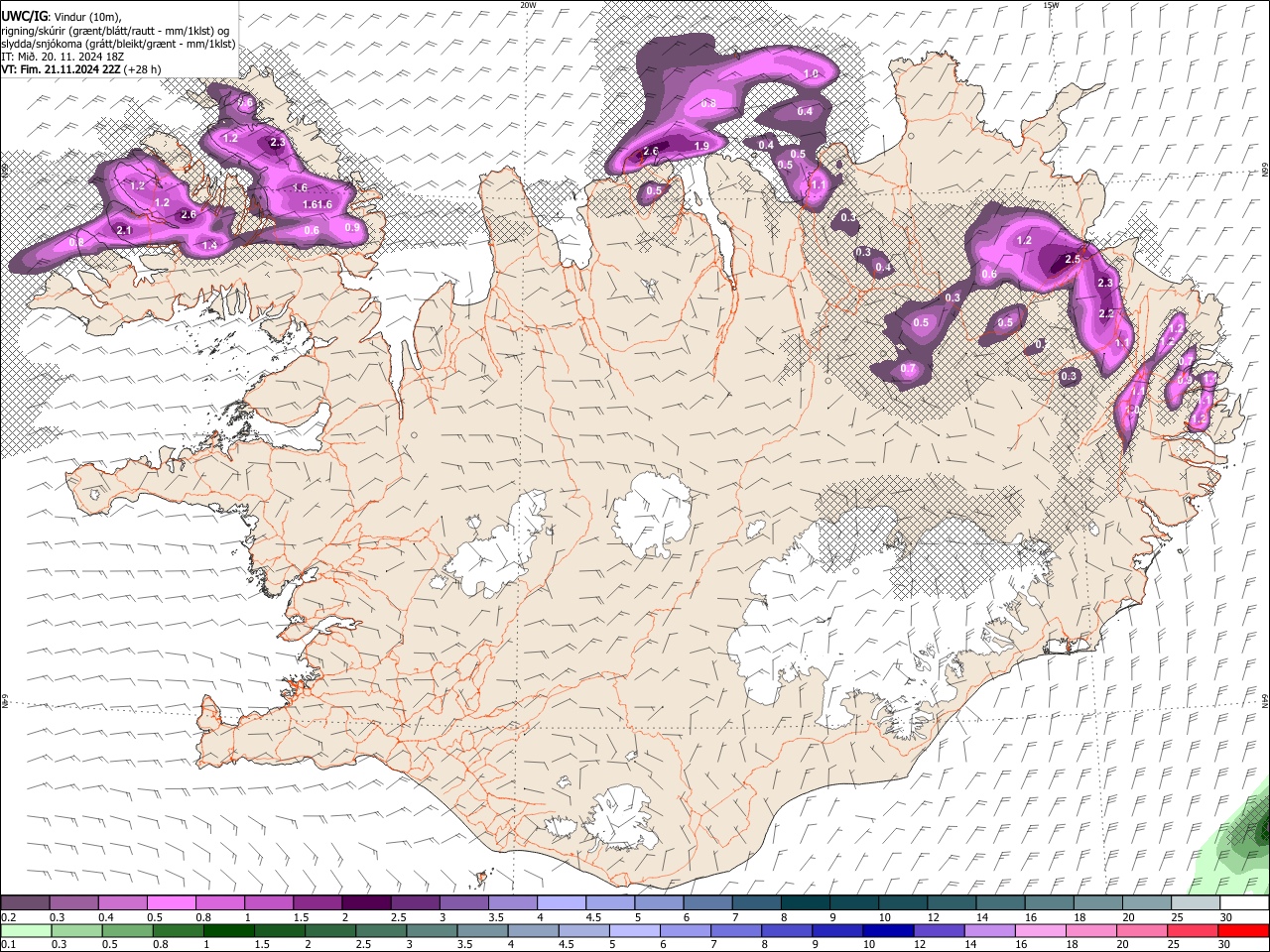Pick the pale grey swatch between 25 and 30, upper scale
Screen dimensions: 1270x952
pos(1197,903)
